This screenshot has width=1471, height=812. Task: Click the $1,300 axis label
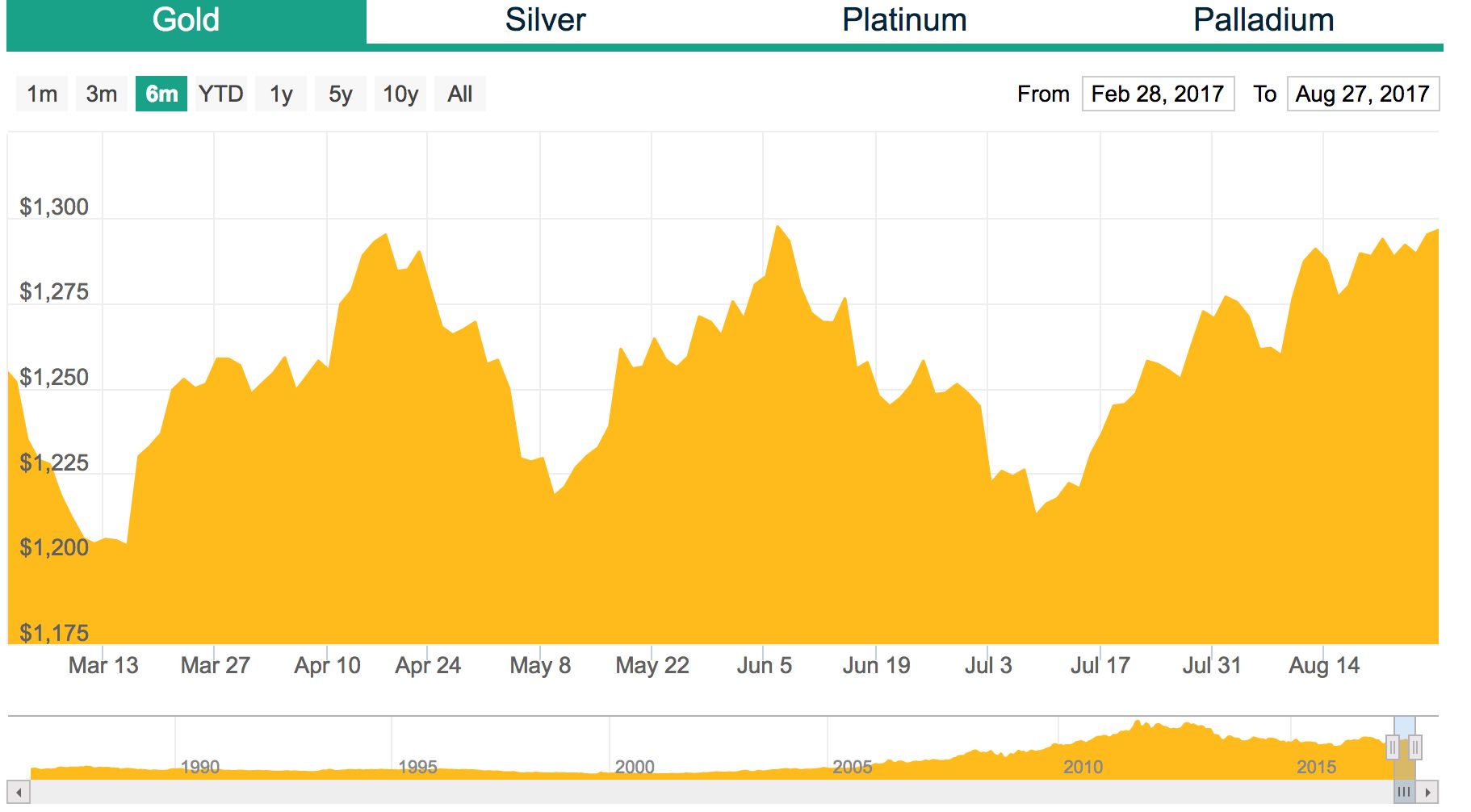pos(54,207)
